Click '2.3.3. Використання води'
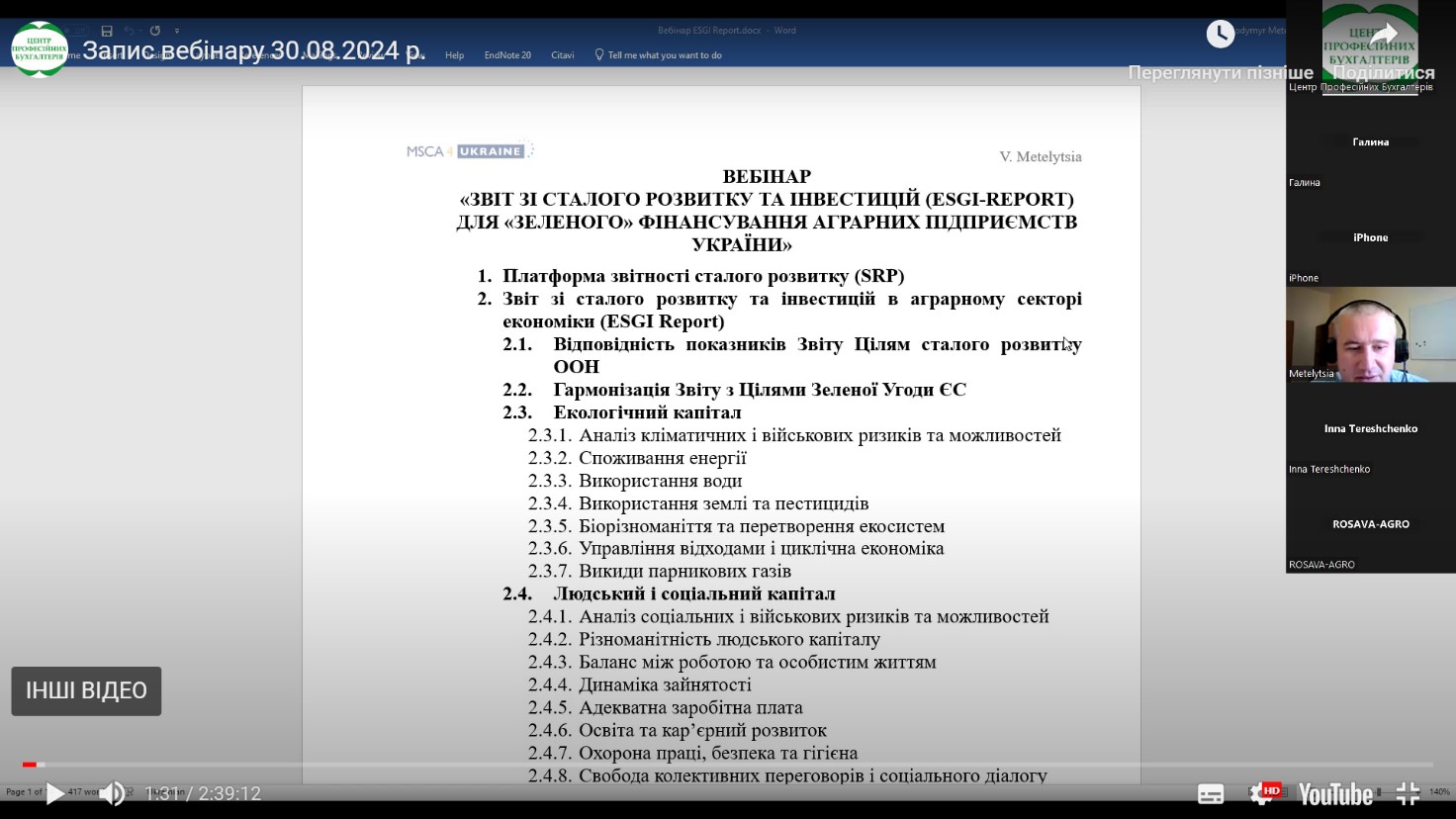 635,481
